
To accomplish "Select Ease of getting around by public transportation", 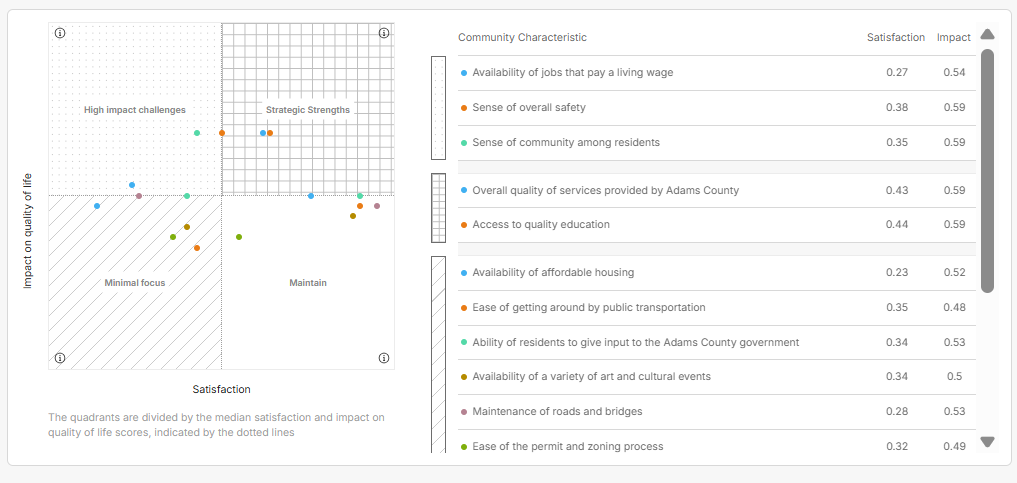I will click(x=717, y=308).
